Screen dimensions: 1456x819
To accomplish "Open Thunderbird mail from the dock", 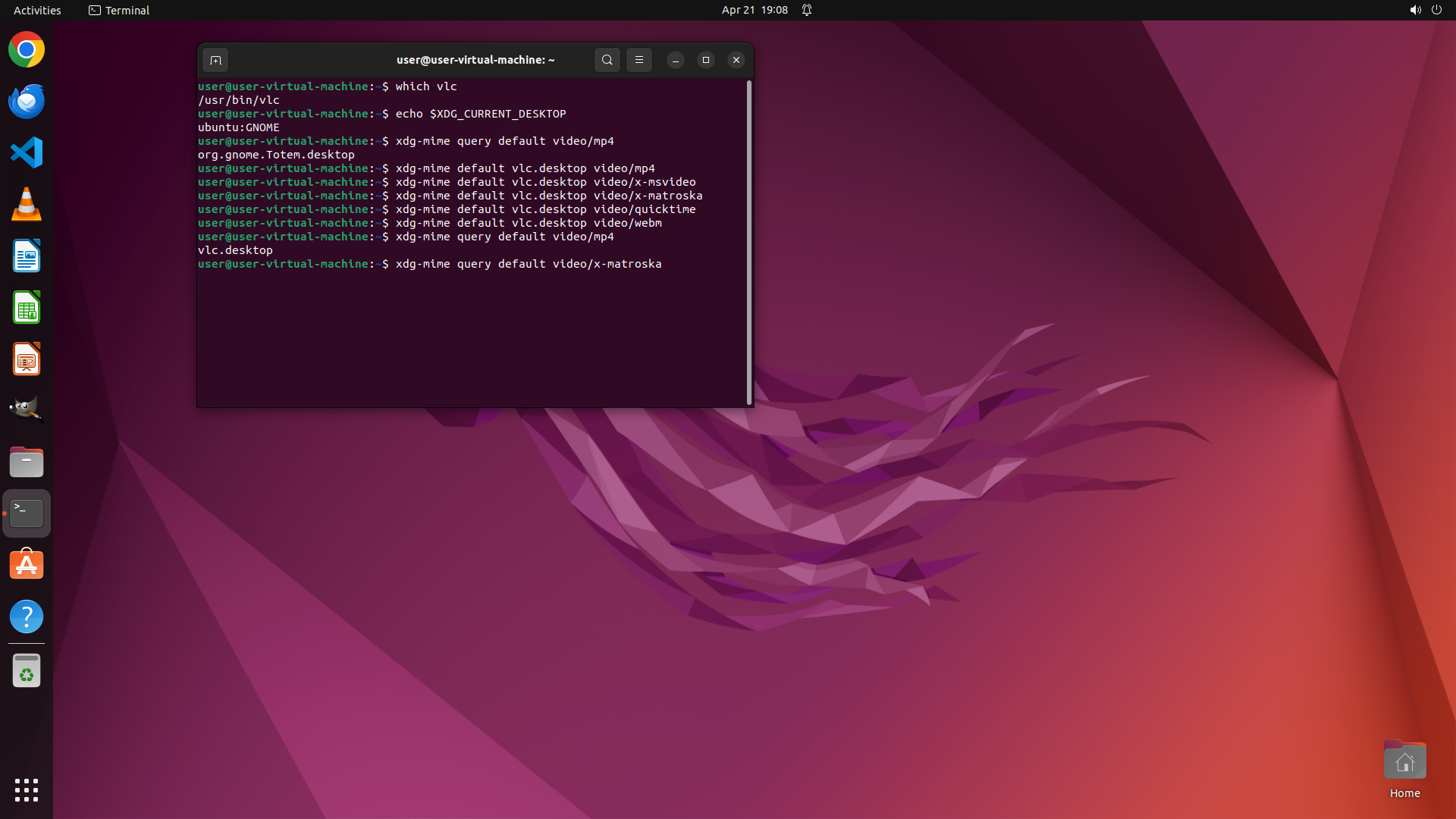I will point(27,102).
